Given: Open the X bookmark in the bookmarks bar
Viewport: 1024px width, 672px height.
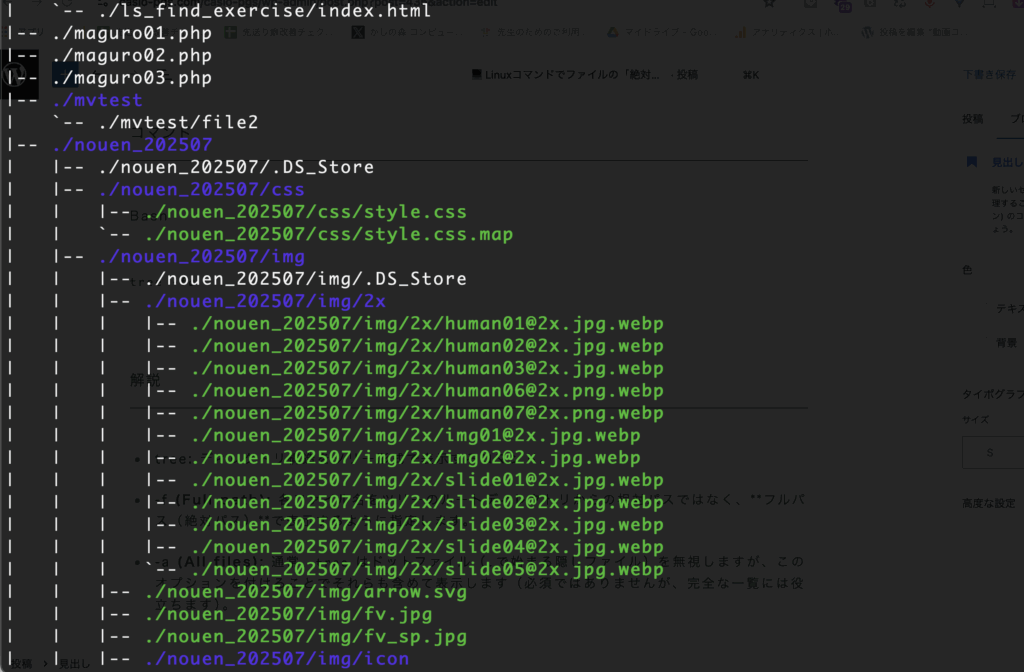Looking at the screenshot, I should (358, 32).
